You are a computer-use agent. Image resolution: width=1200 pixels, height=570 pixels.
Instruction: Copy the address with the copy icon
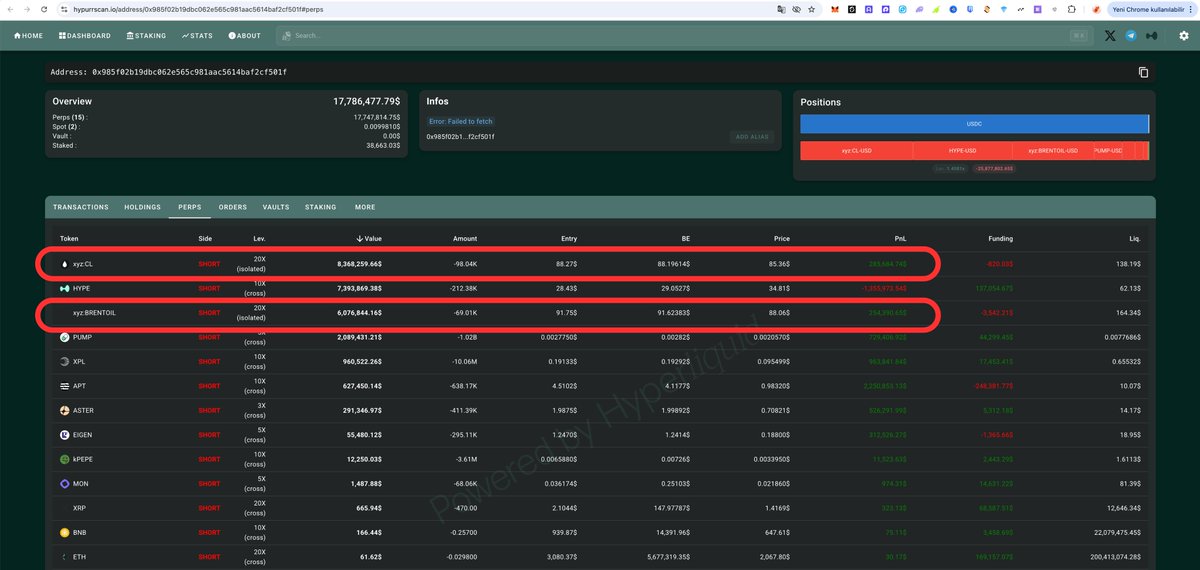tap(1143, 72)
